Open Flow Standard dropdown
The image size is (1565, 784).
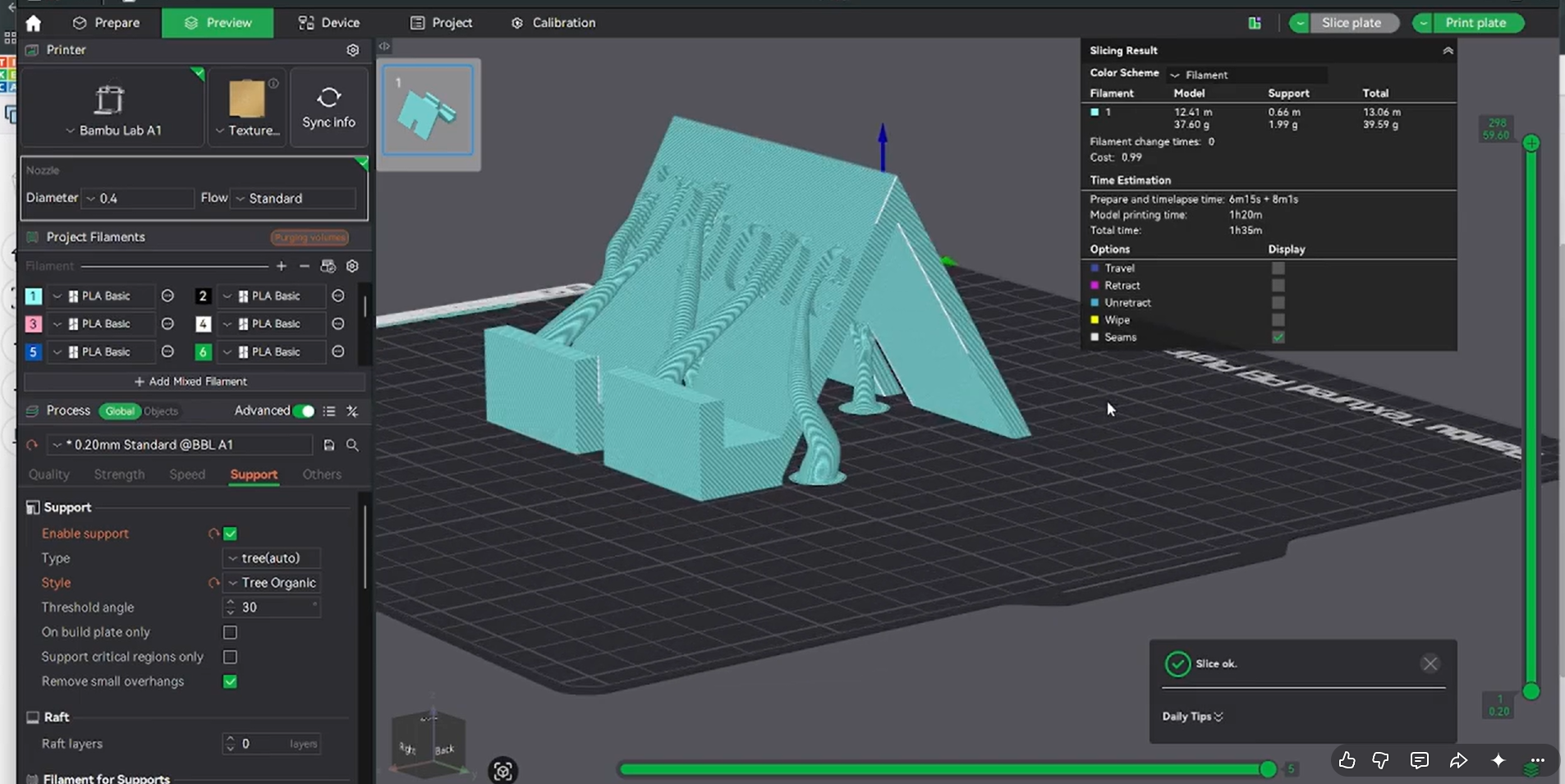tap(294, 199)
